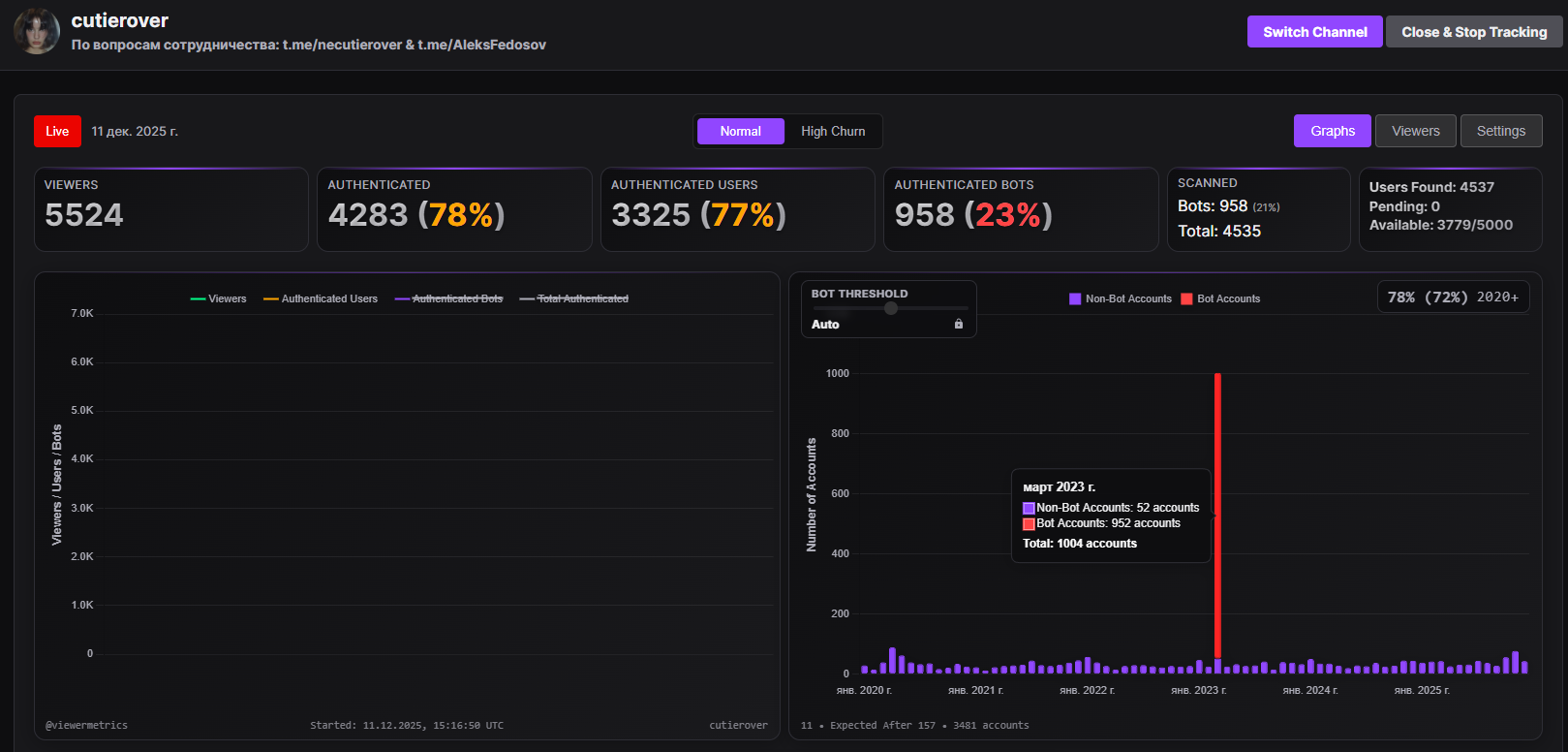Click the date '11 дек. 2025 г.'

point(135,131)
